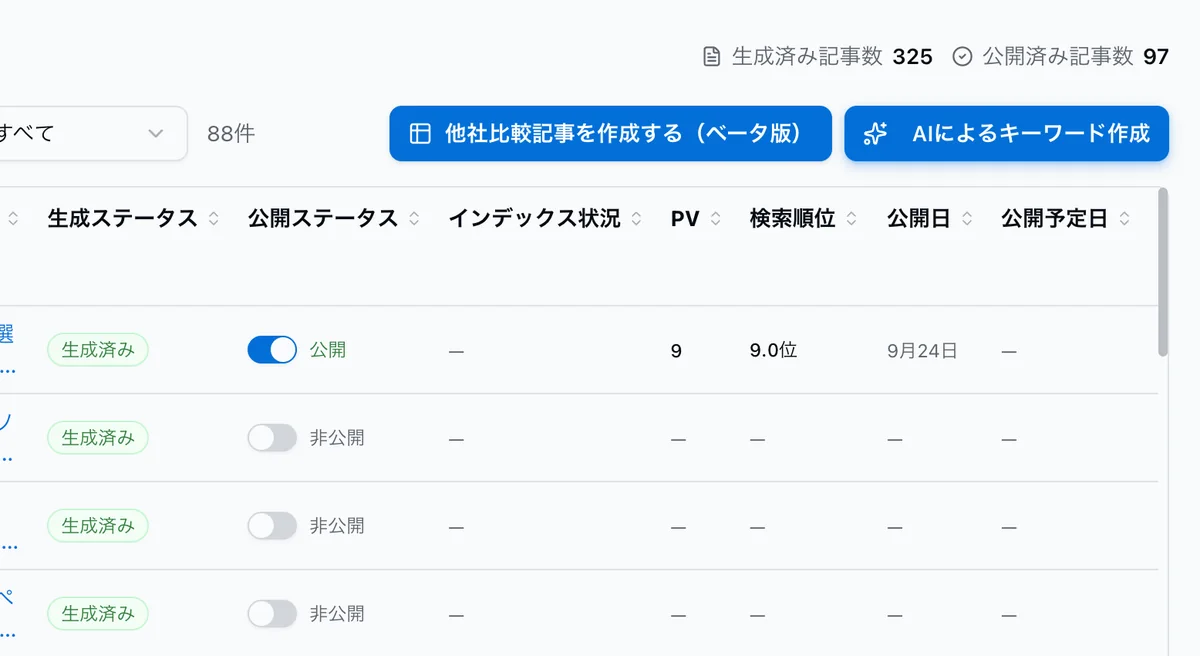This screenshot has width=1200, height=656.
Task: Click the PV column header text
Action: (x=685, y=219)
